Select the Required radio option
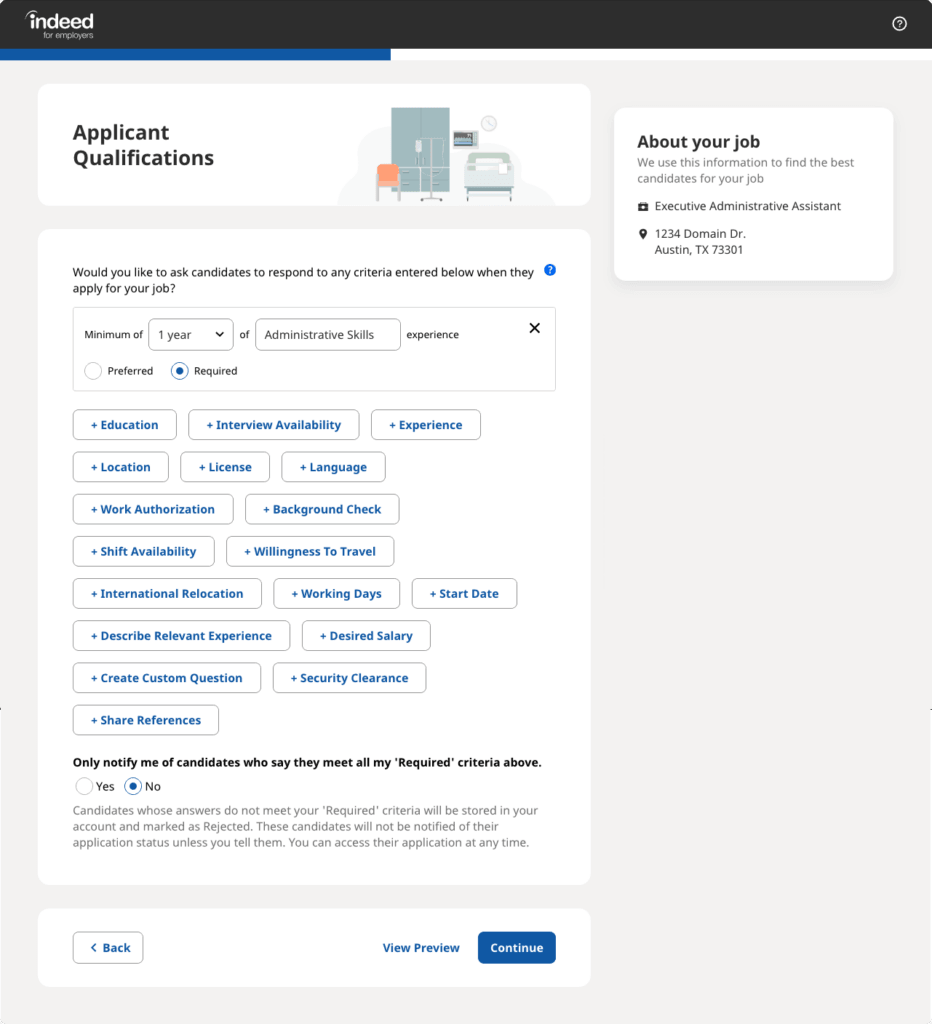 pyautogui.click(x=180, y=371)
